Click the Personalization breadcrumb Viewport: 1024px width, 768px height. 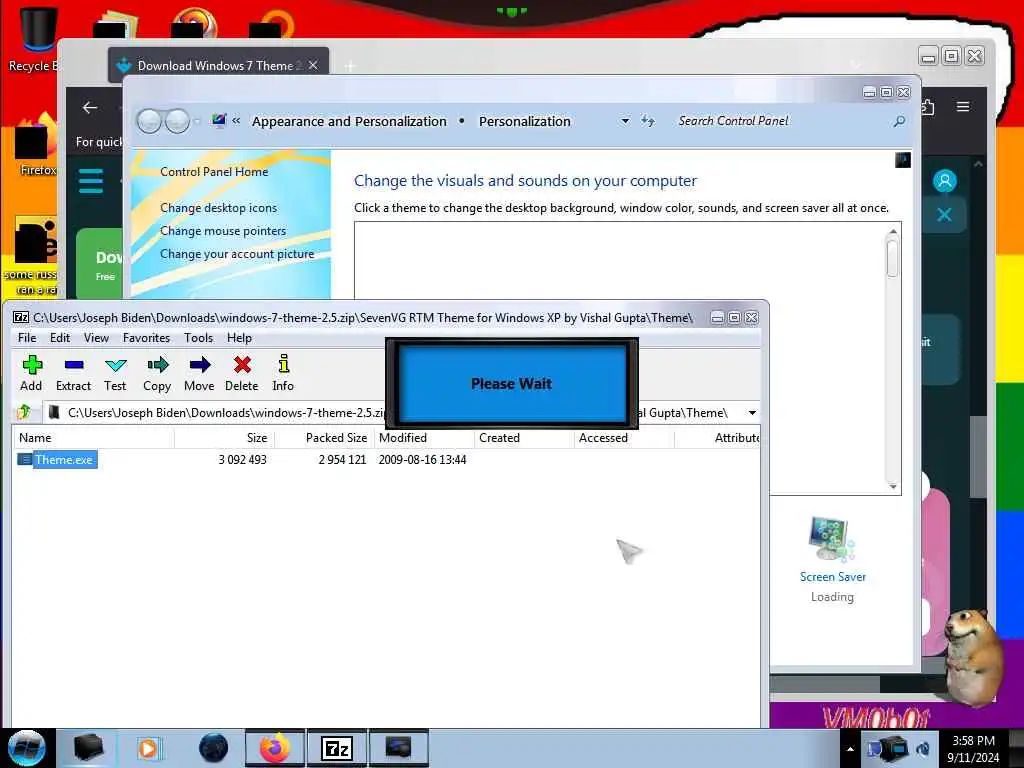524,121
